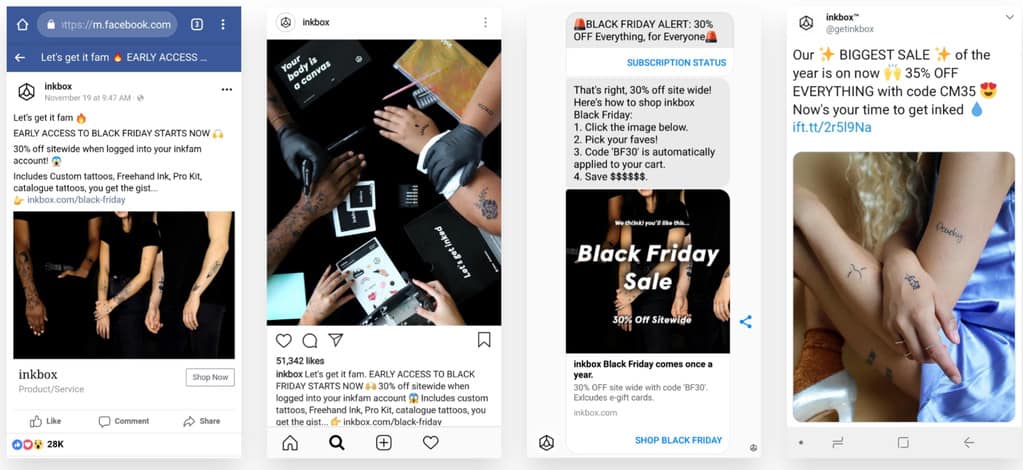Go back using Facebook header arrow
The height and width of the screenshot is (470, 1023).
20,57
